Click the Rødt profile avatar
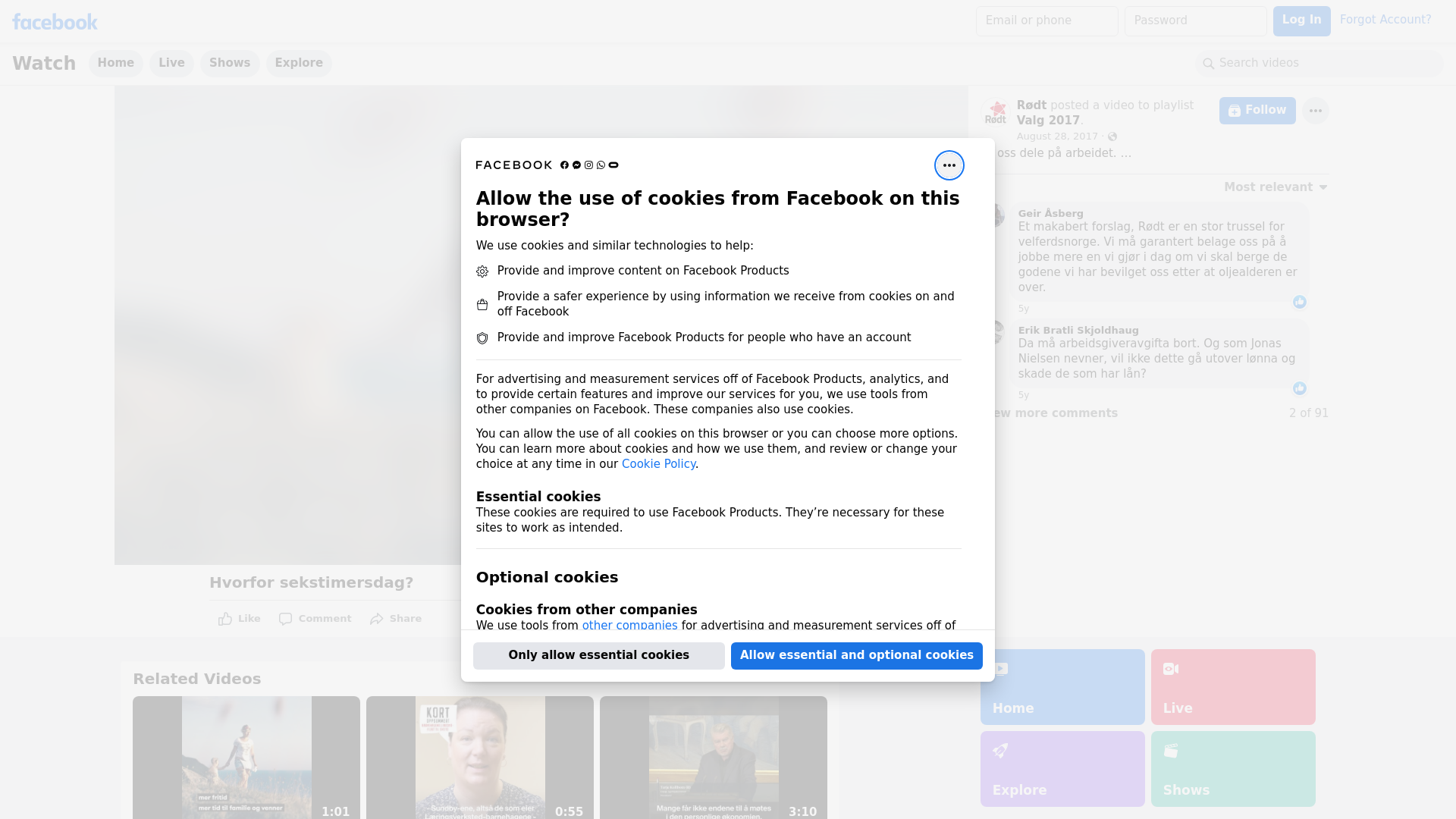The image size is (1456, 819). pyautogui.click(x=996, y=113)
